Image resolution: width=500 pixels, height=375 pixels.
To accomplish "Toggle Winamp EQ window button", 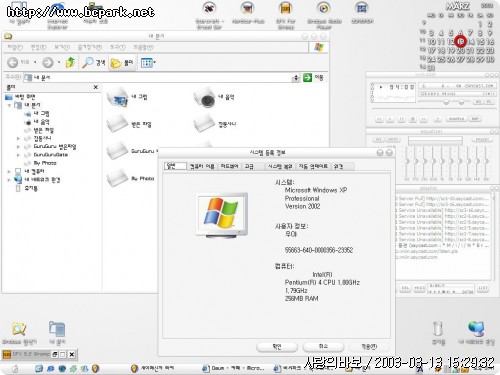I will point(478,102).
